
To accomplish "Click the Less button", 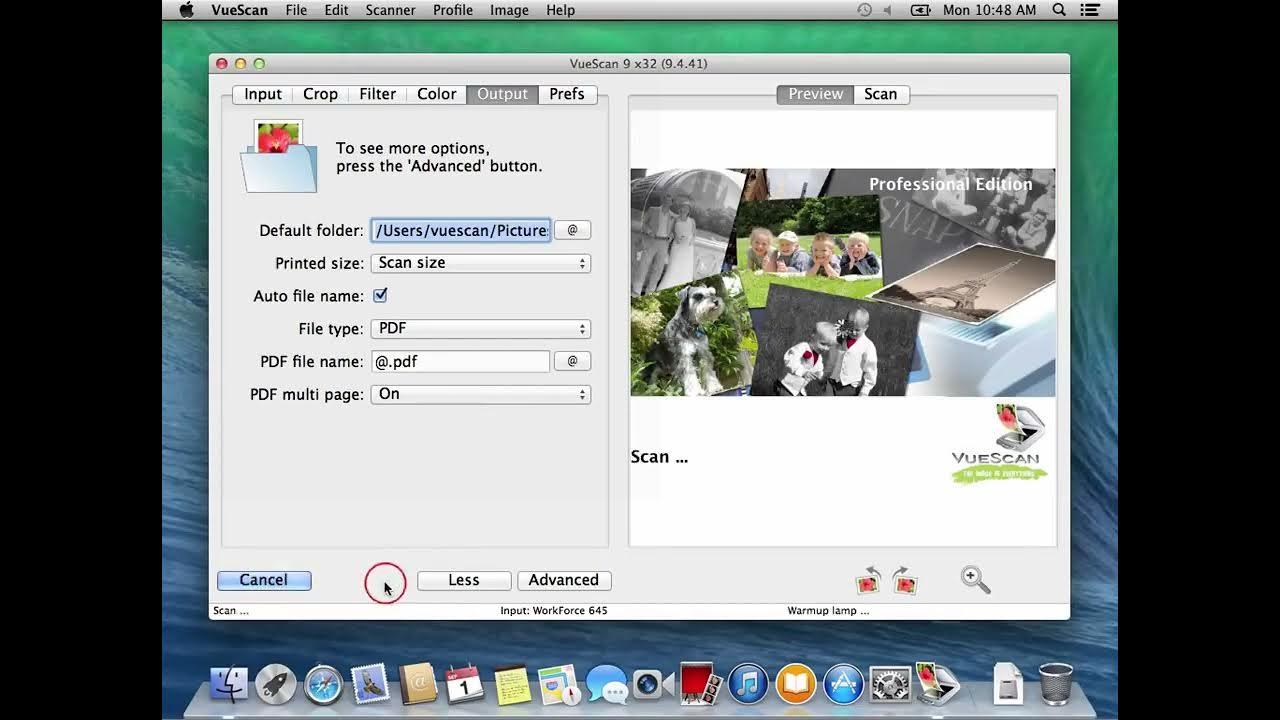I will 464,580.
